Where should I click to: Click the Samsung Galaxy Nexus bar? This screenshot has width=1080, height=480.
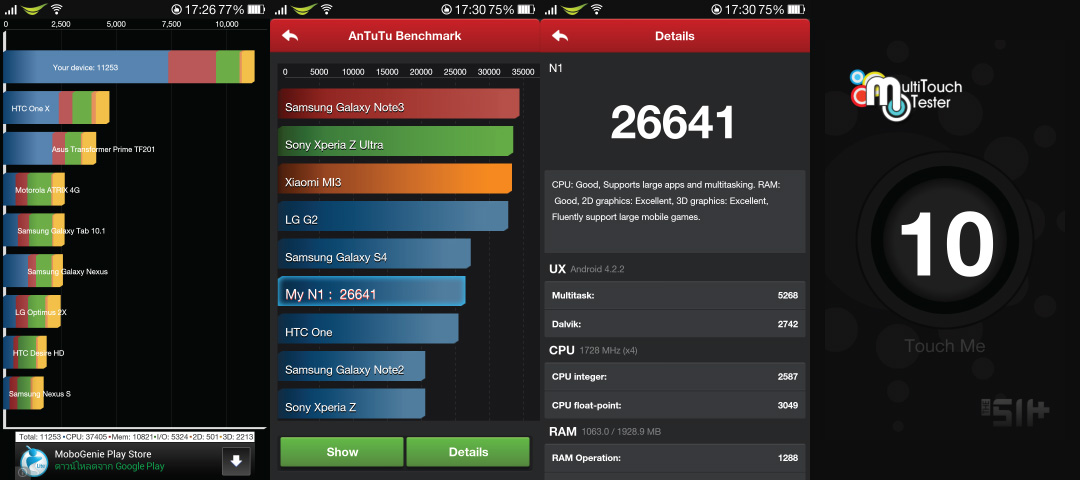[34, 271]
